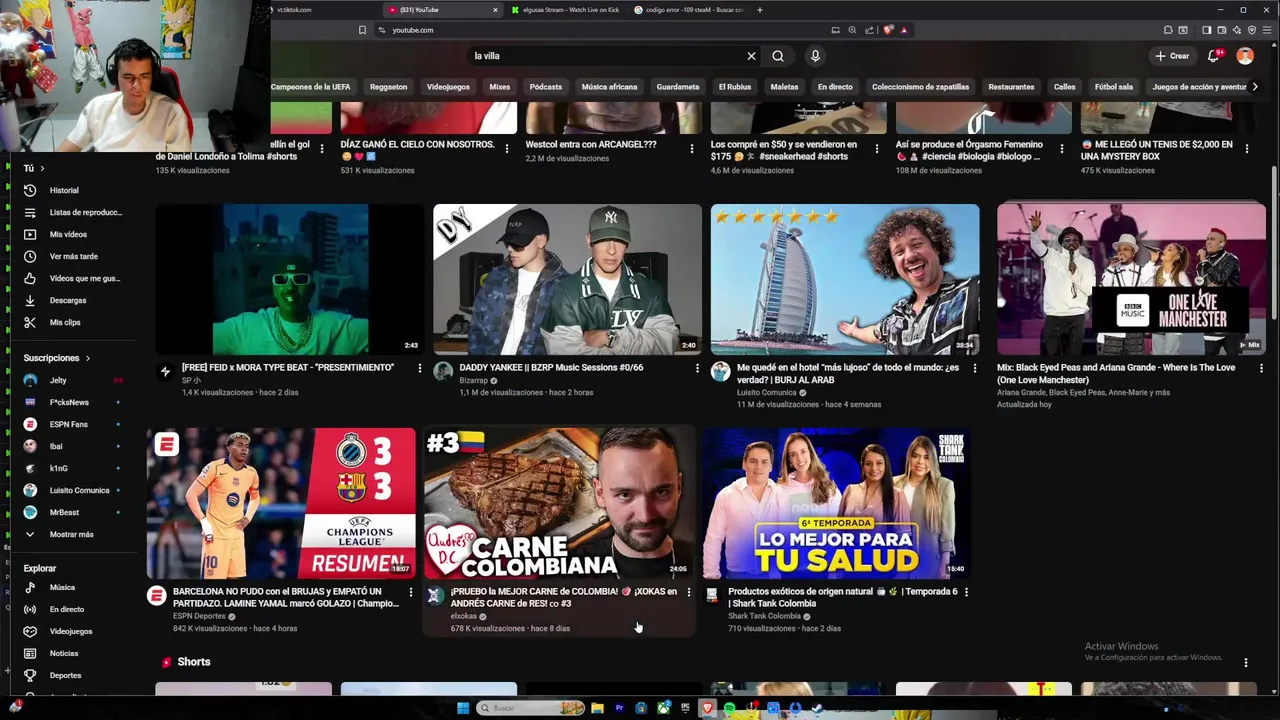Image resolution: width=1280 pixels, height=720 pixels.
Task: Select the Videojuegos filter chip
Action: click(448, 87)
